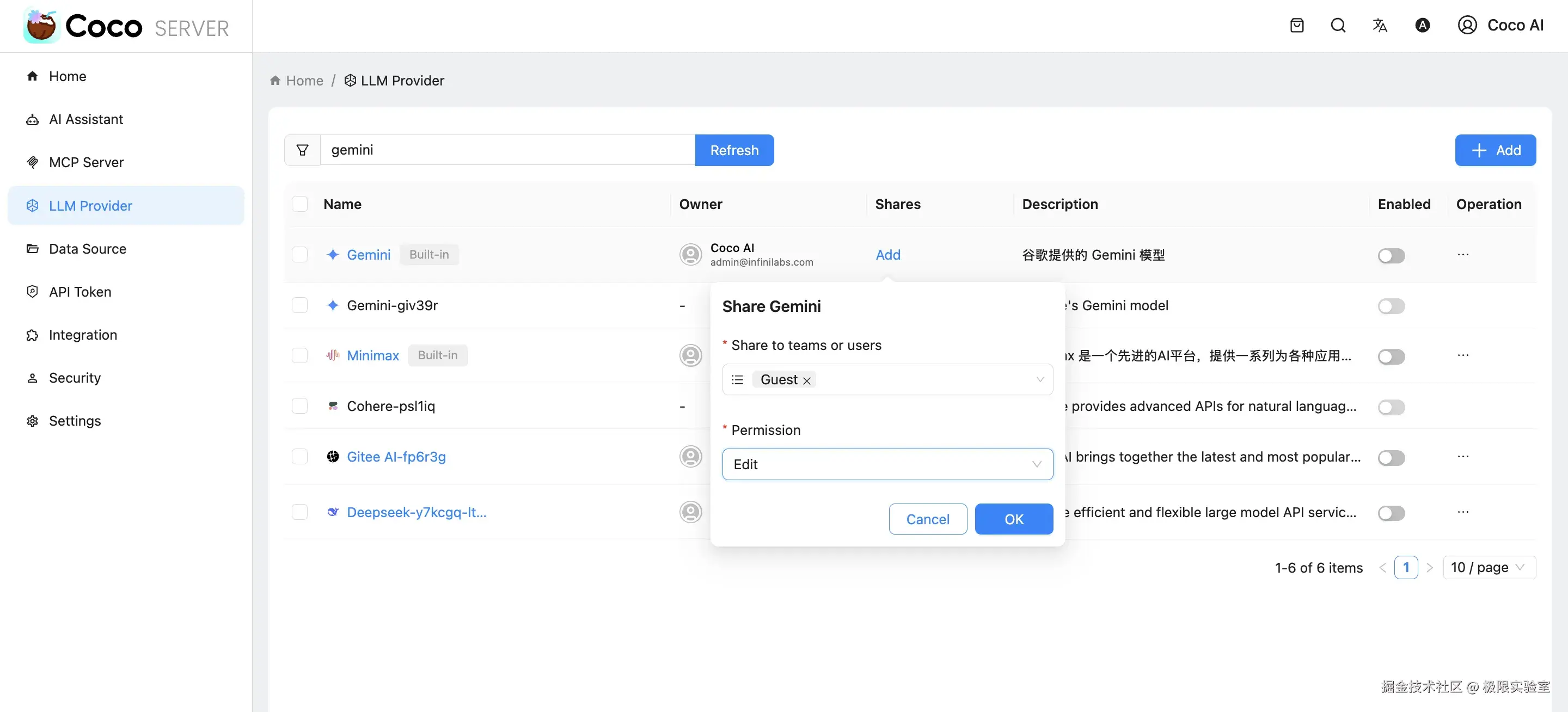Click the Coco Server logo
The width and height of the screenshot is (1568, 712).
click(x=126, y=26)
